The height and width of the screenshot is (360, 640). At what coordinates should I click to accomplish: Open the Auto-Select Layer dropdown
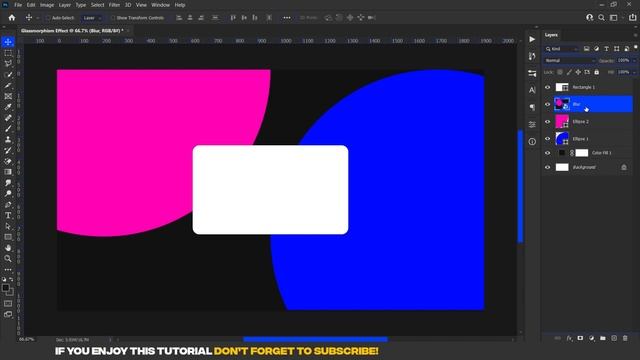tap(92, 18)
